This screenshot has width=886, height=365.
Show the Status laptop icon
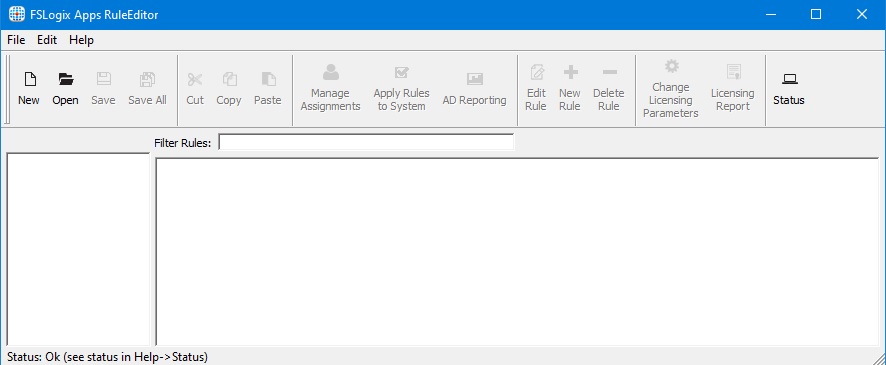point(789,80)
